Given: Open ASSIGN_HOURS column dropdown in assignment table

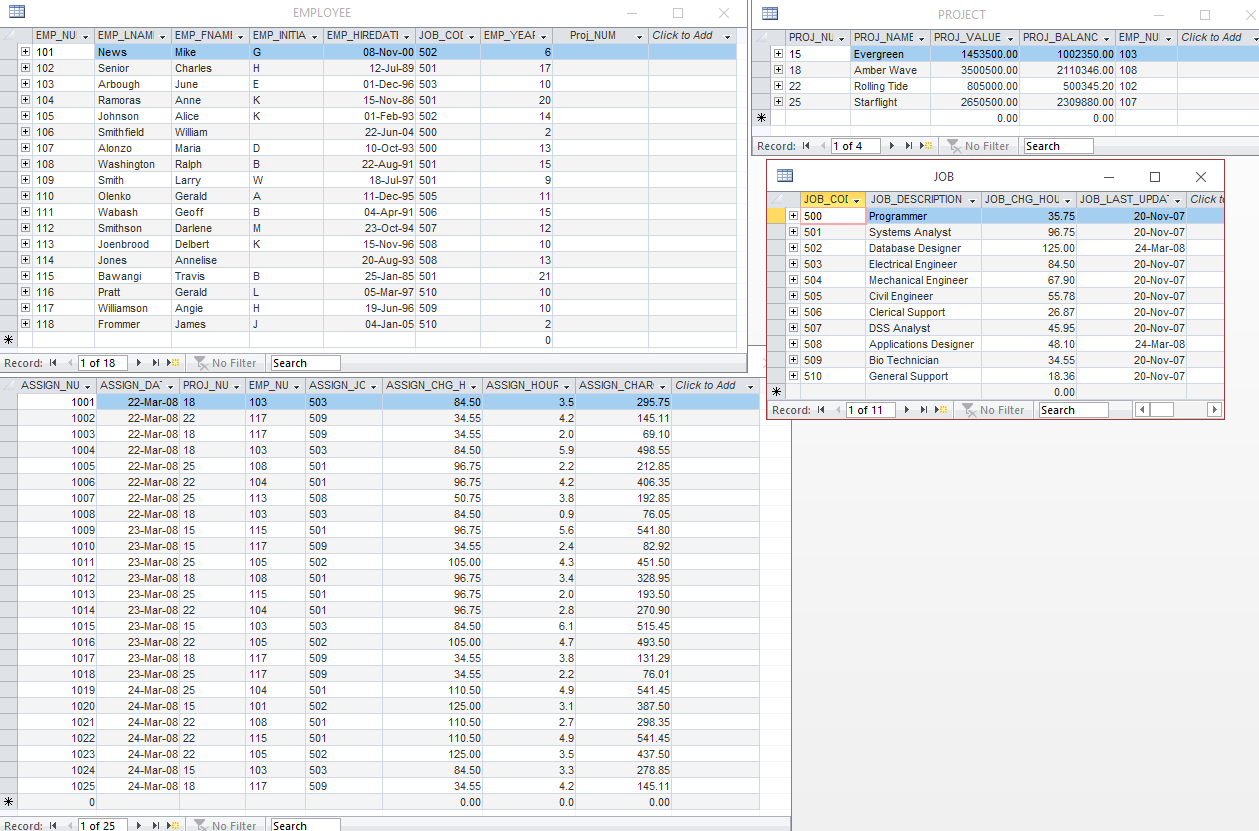Looking at the screenshot, I should point(566,386).
